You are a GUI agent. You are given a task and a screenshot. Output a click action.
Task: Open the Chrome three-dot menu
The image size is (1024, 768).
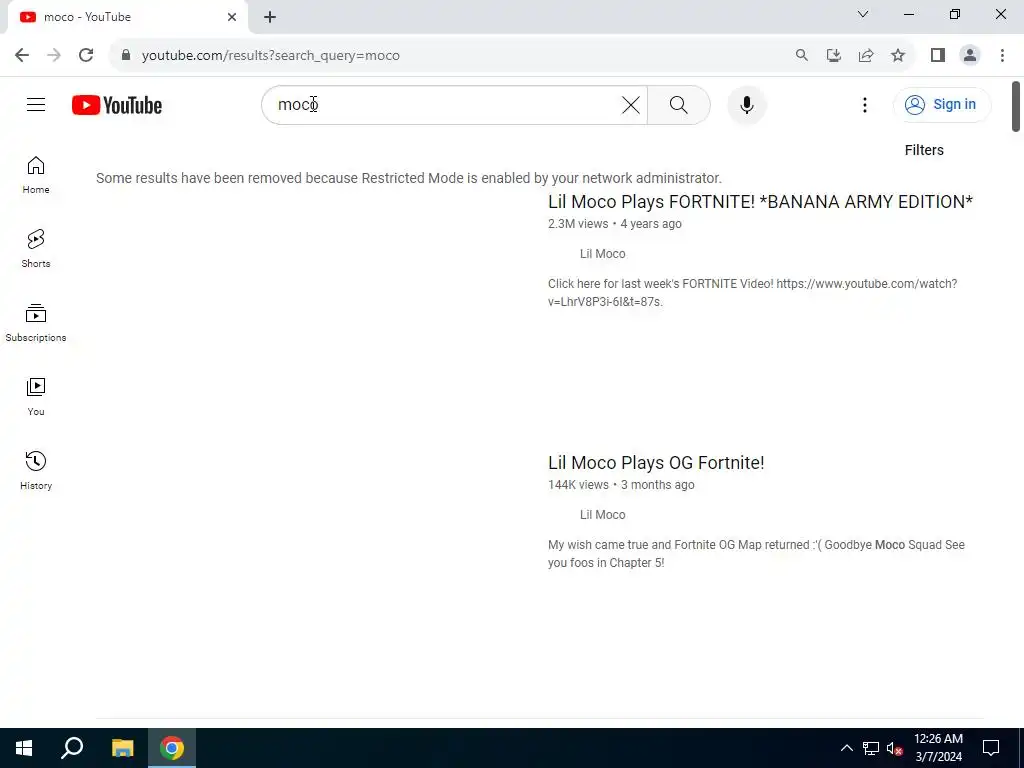point(1002,55)
